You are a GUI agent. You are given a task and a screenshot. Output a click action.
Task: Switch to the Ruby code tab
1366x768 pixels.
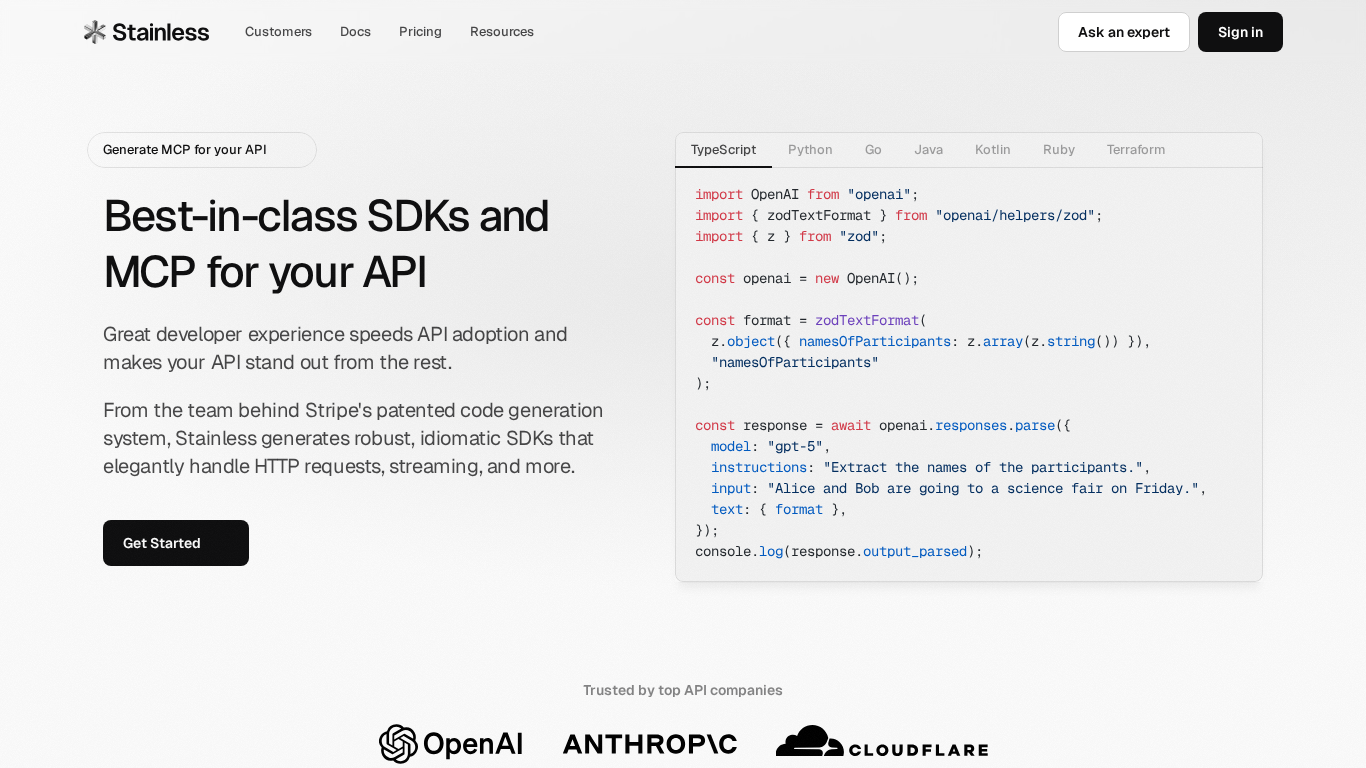(1058, 150)
